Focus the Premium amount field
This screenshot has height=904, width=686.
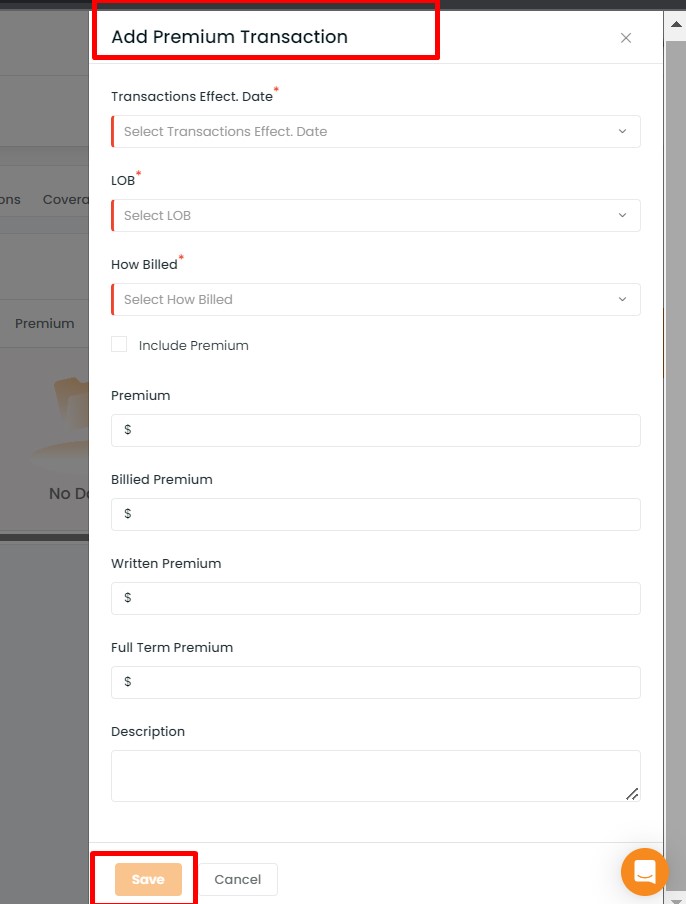pos(375,430)
